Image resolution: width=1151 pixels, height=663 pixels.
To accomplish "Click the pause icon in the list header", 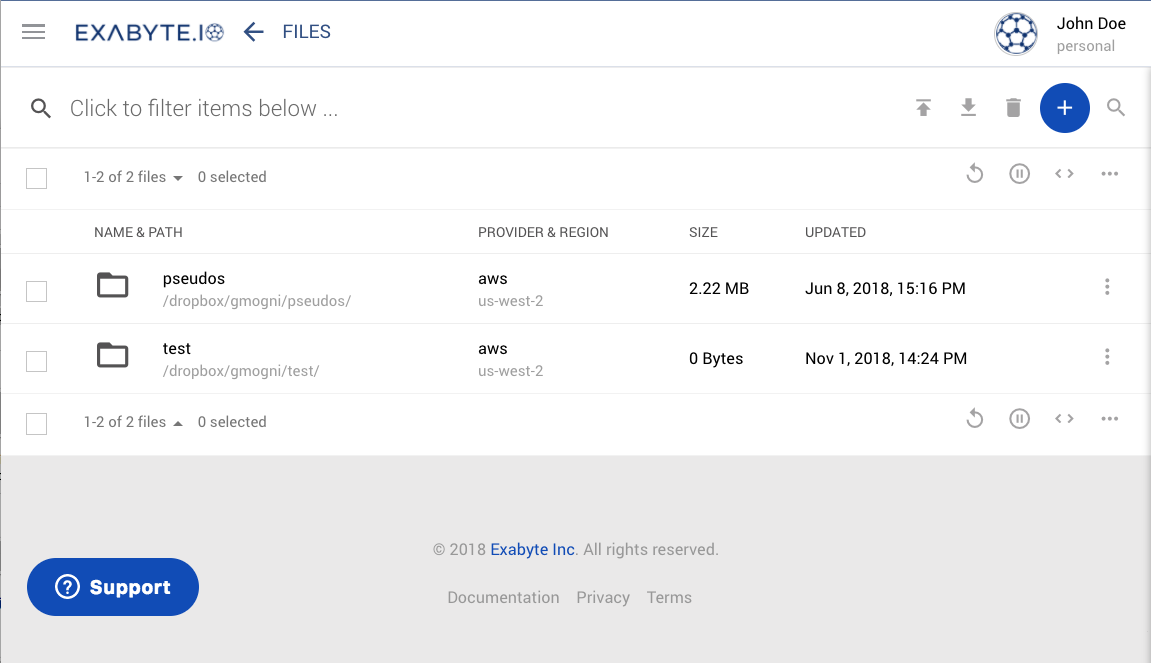I will (x=1019, y=173).
